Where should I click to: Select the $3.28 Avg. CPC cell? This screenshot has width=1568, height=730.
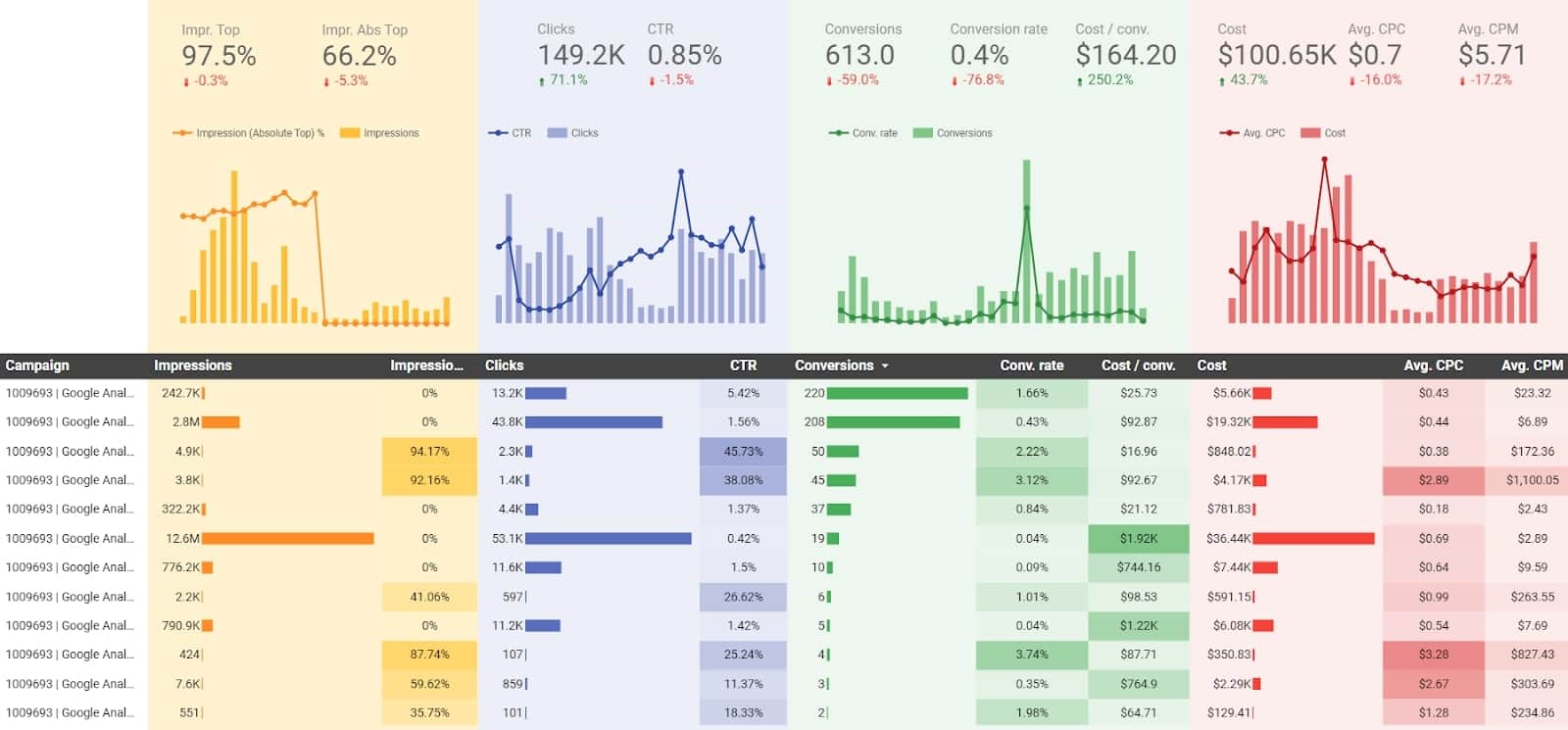point(1433,655)
